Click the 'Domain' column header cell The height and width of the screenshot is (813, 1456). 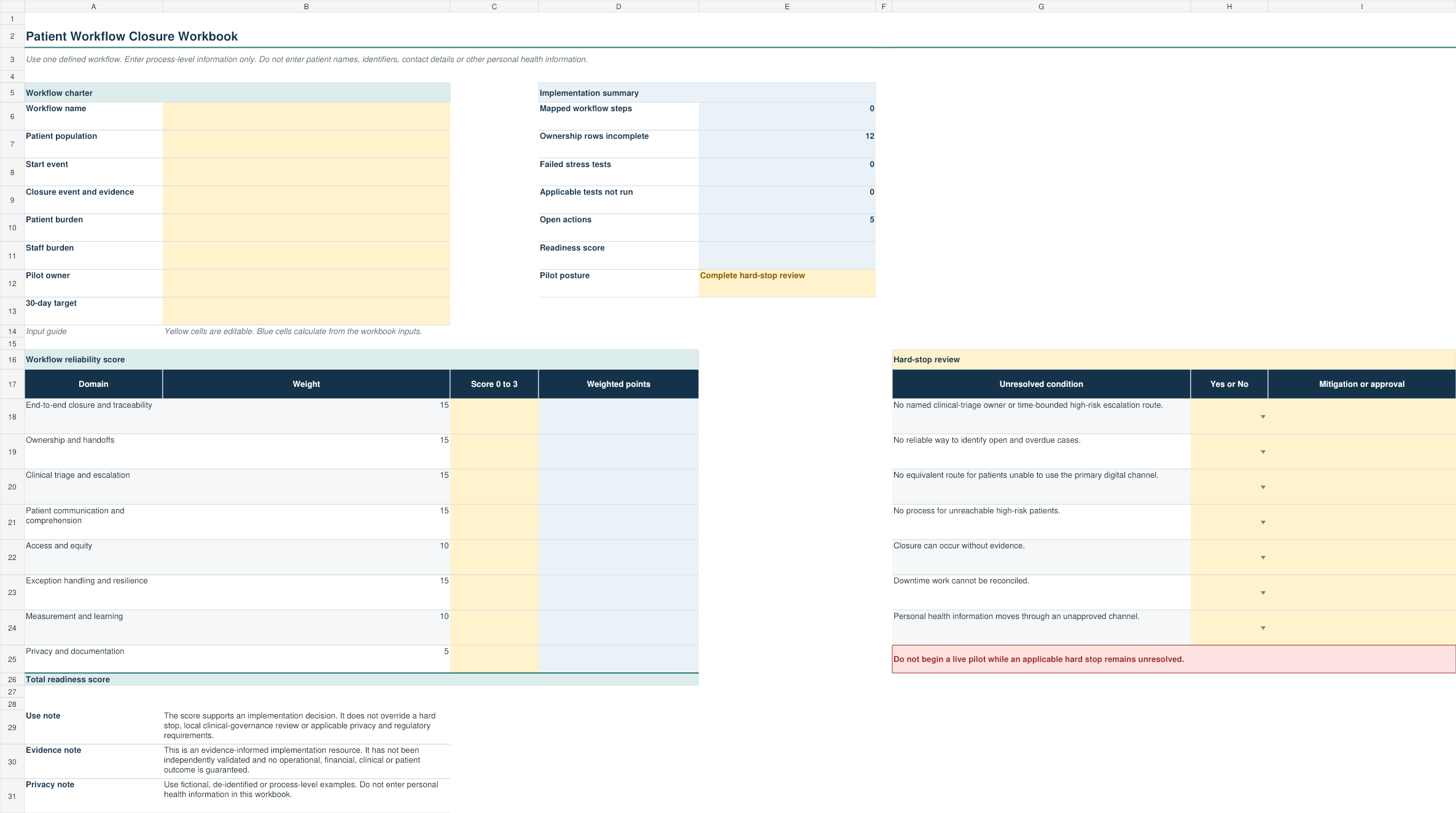[x=93, y=384]
